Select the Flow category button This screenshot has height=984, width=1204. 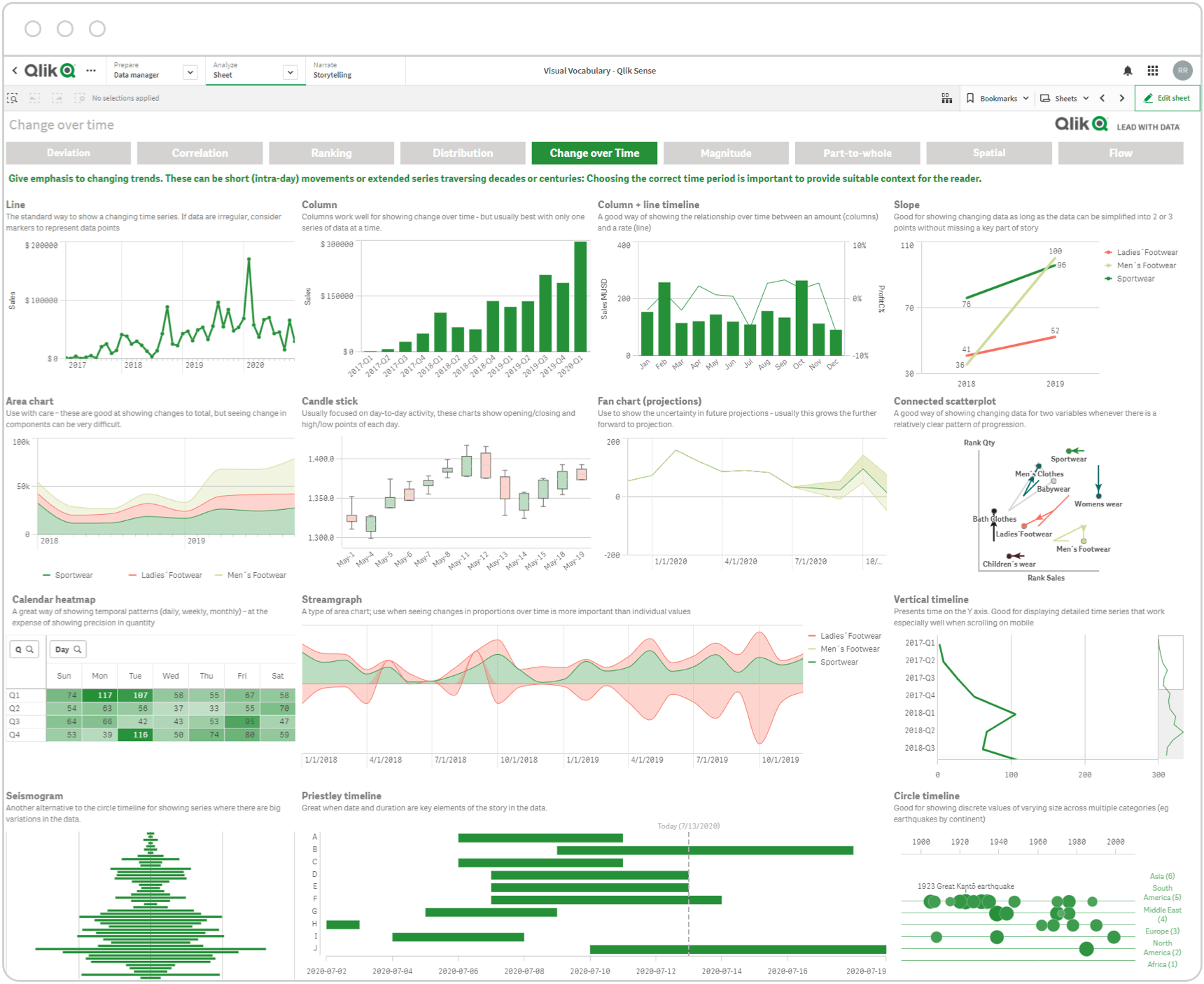click(x=1121, y=153)
